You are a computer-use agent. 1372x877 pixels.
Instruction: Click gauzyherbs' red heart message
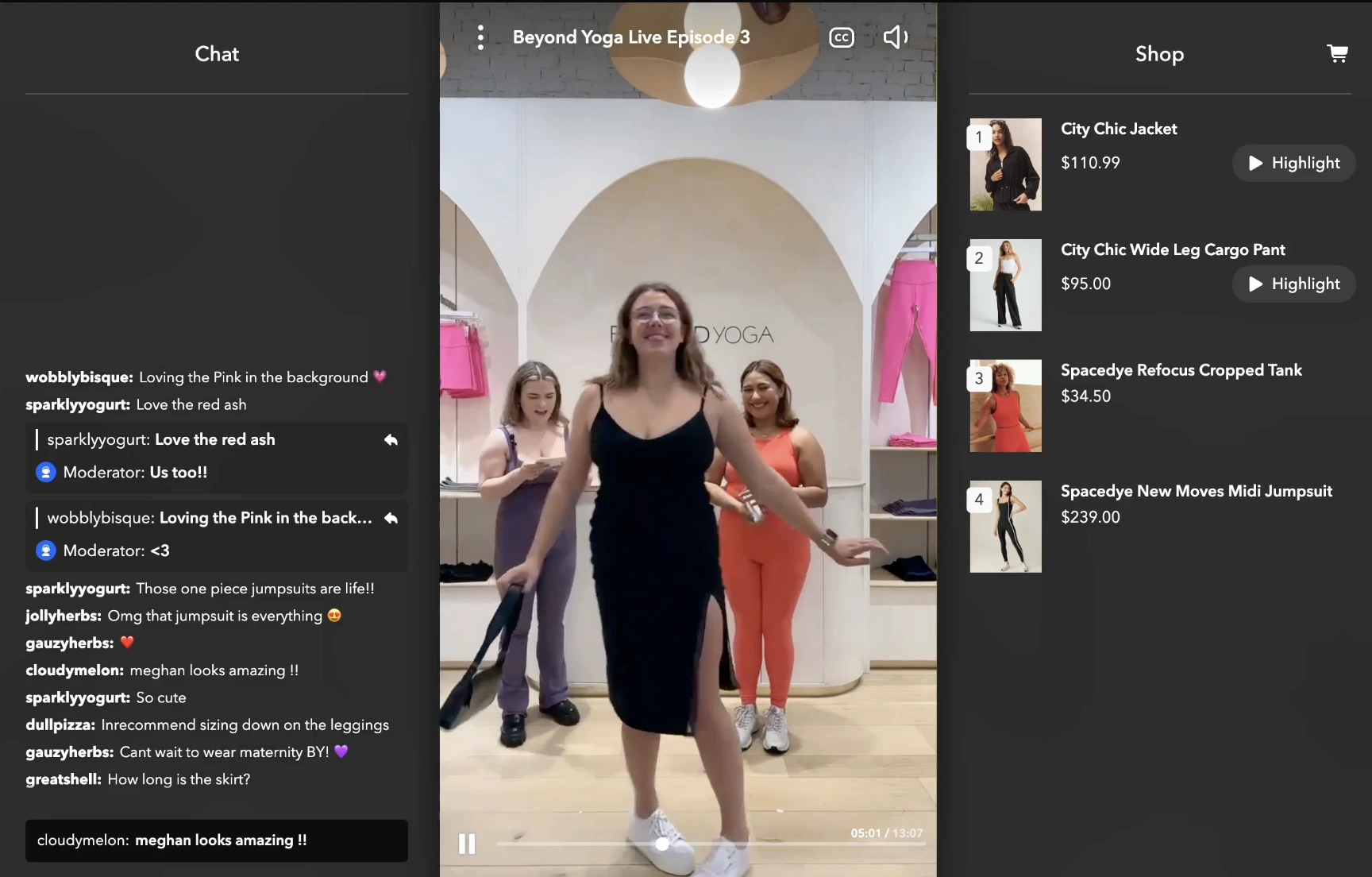pos(80,643)
